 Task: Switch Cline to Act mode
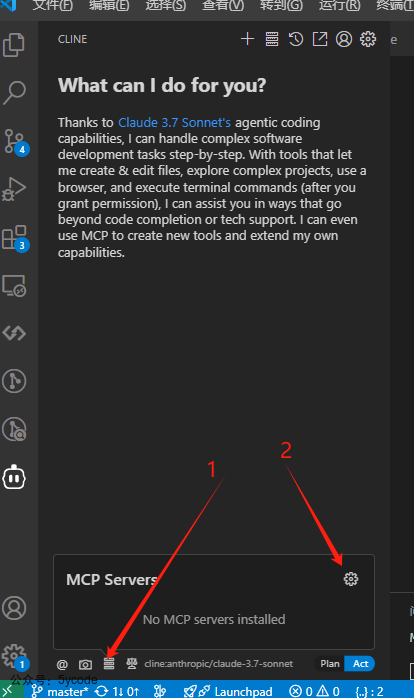[x=361, y=664]
